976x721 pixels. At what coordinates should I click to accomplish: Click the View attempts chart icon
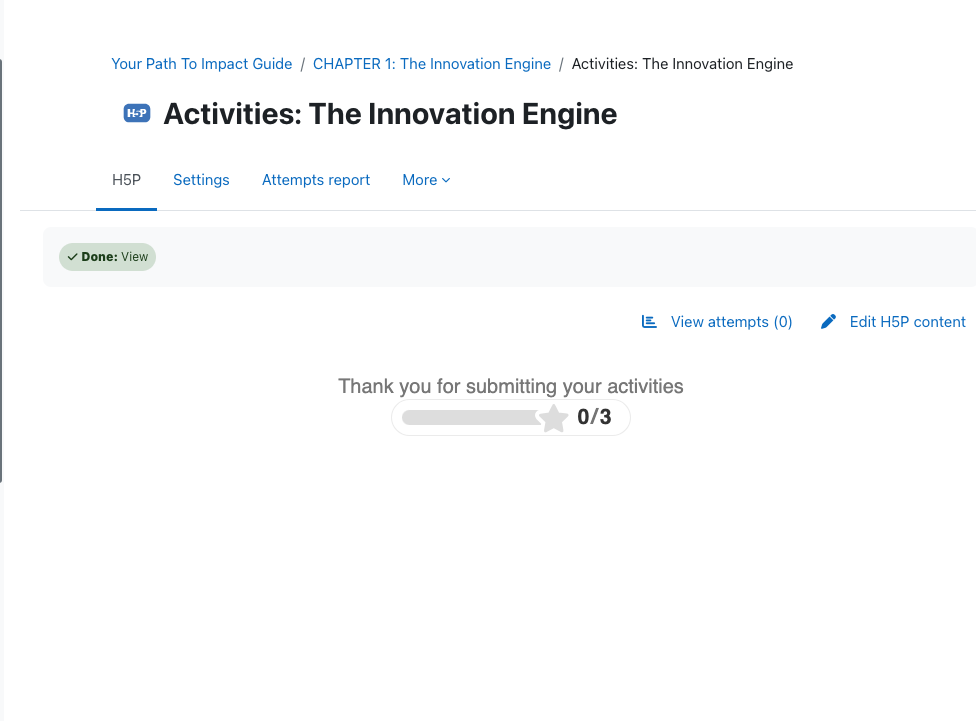click(x=649, y=322)
